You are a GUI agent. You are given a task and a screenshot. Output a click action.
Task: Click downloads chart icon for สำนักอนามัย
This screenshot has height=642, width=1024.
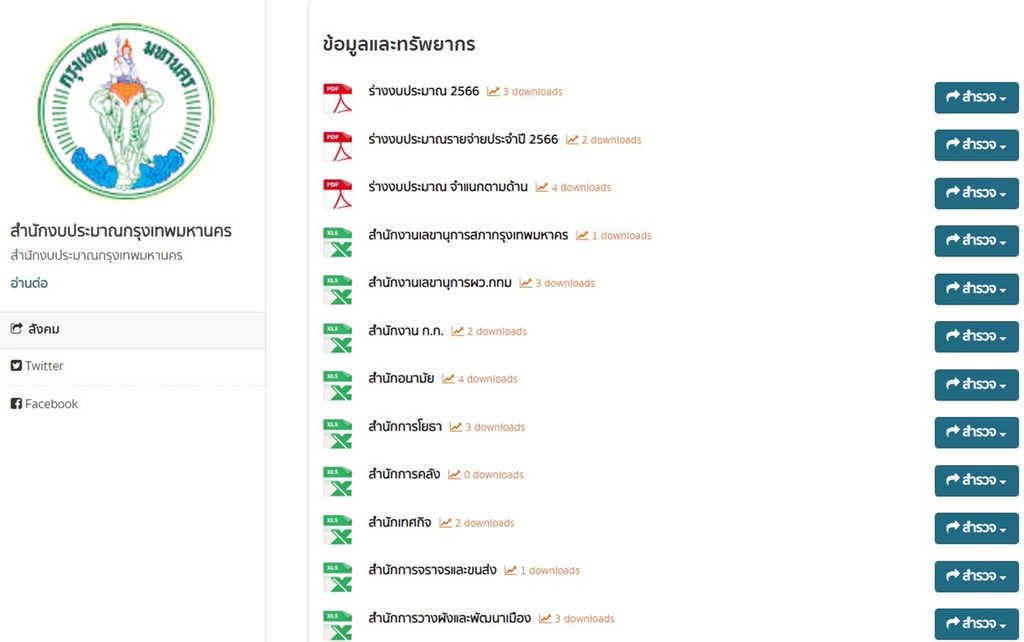[448, 379]
